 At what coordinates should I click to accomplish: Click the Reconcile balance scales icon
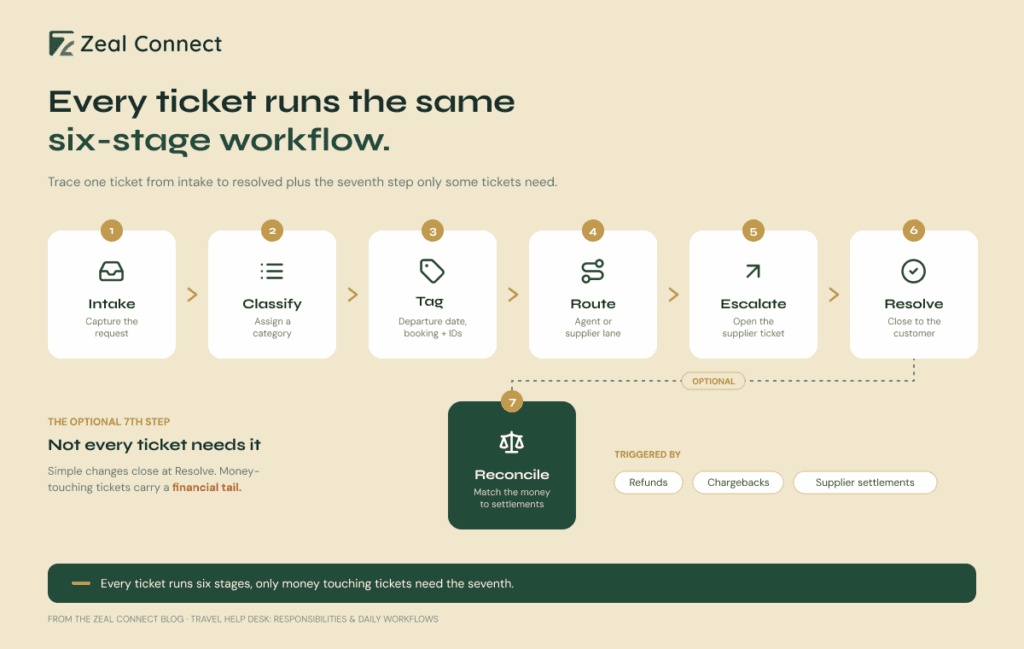tap(511, 442)
